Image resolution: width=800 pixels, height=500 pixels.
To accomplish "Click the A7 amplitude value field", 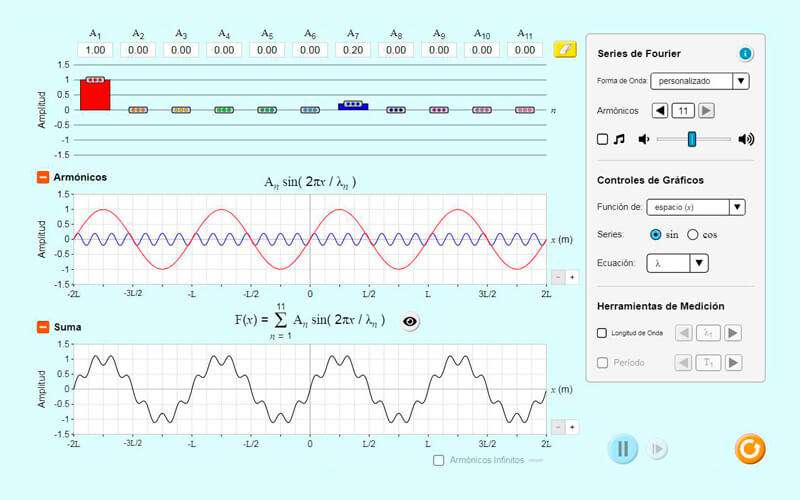I will 353,50.
